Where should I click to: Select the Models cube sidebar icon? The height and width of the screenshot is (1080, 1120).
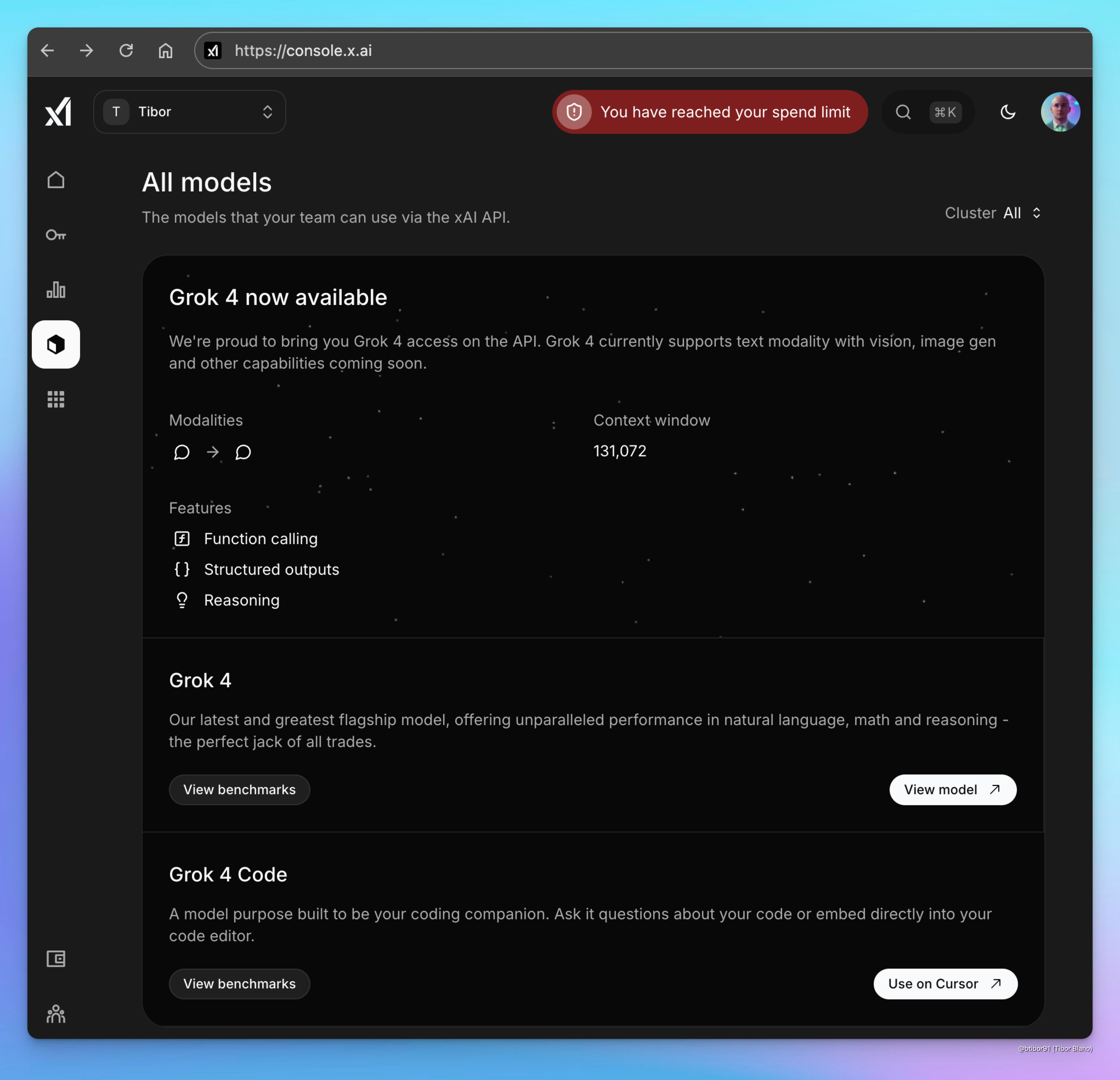(56, 344)
